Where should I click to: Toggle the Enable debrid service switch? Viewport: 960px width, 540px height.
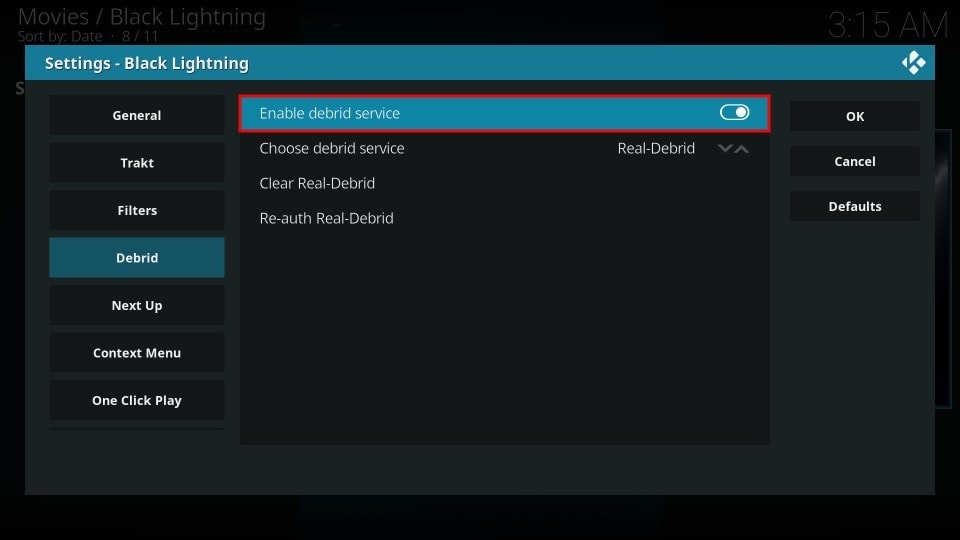(x=734, y=113)
